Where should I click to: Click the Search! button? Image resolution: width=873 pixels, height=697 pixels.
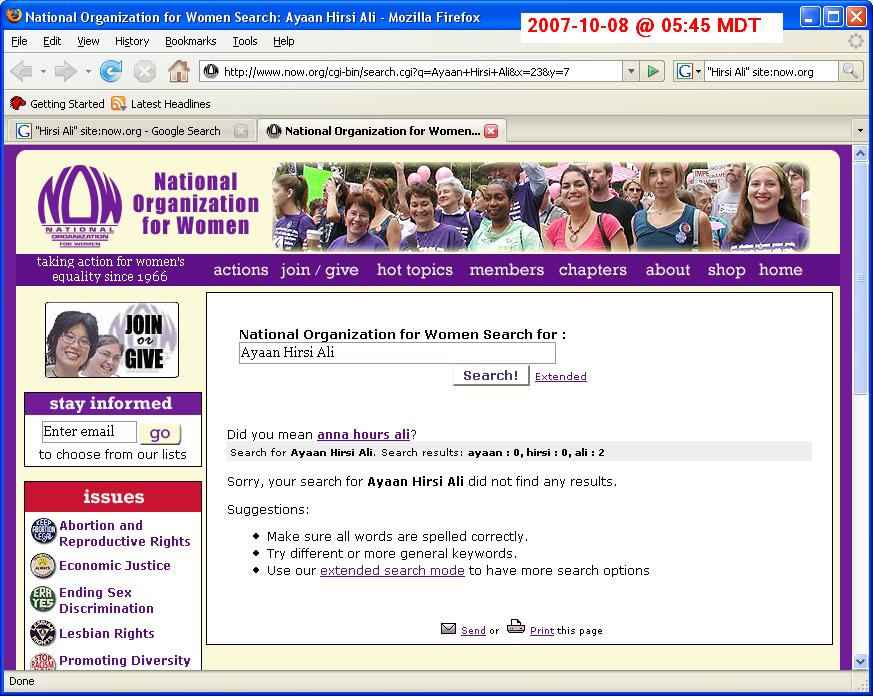click(x=491, y=376)
